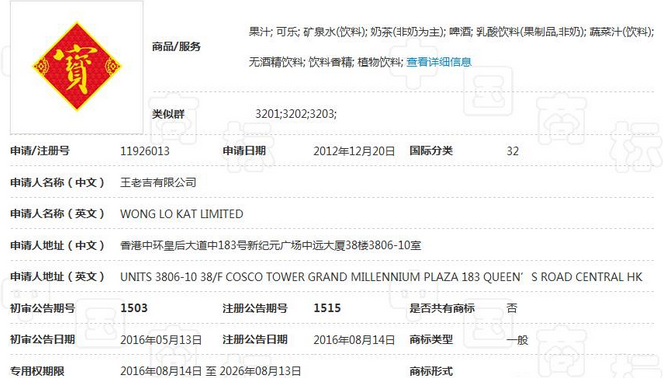Click goods text 无酒精饮料; 饮料香精; 植物饮料
The height and width of the screenshot is (378, 663).
326,62
